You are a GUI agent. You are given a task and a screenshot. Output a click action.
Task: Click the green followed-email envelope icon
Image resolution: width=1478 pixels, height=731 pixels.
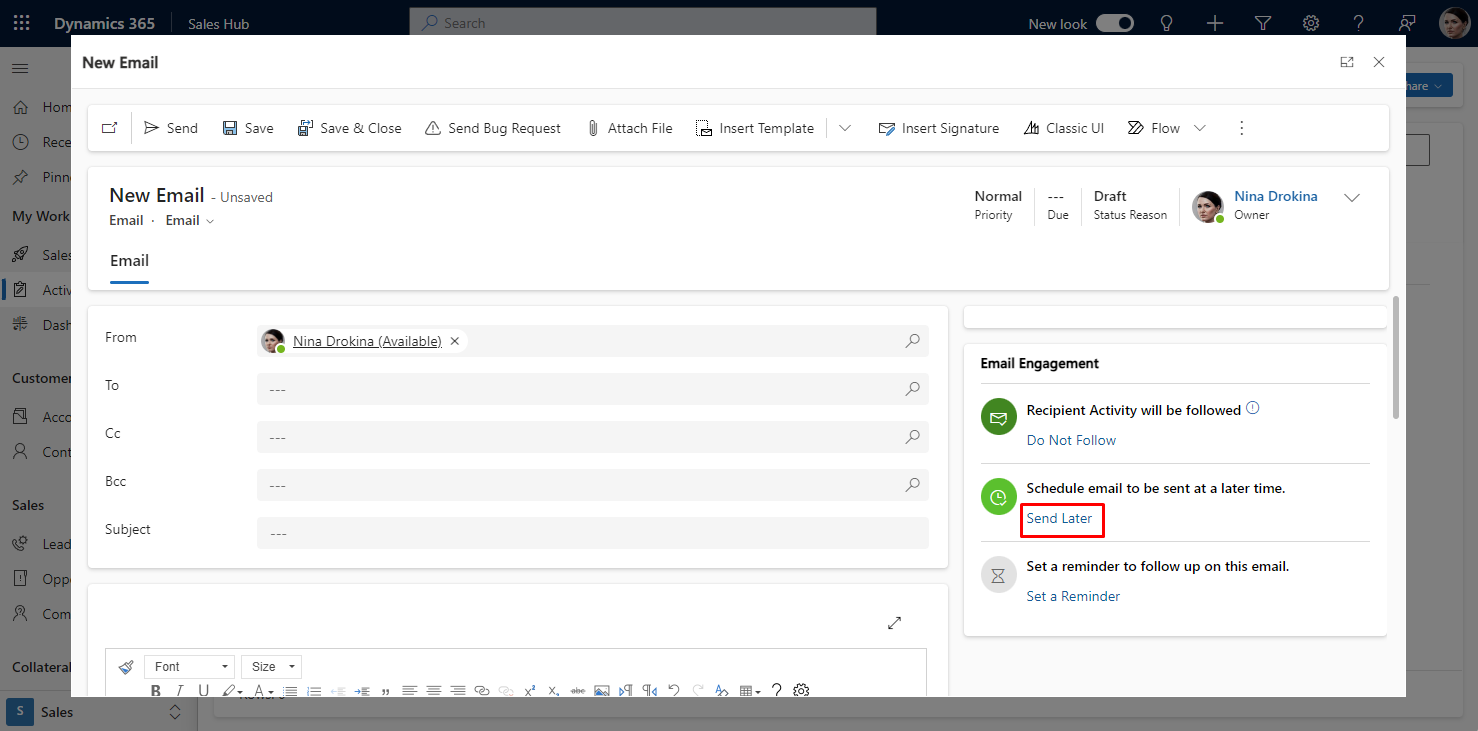(x=998, y=419)
